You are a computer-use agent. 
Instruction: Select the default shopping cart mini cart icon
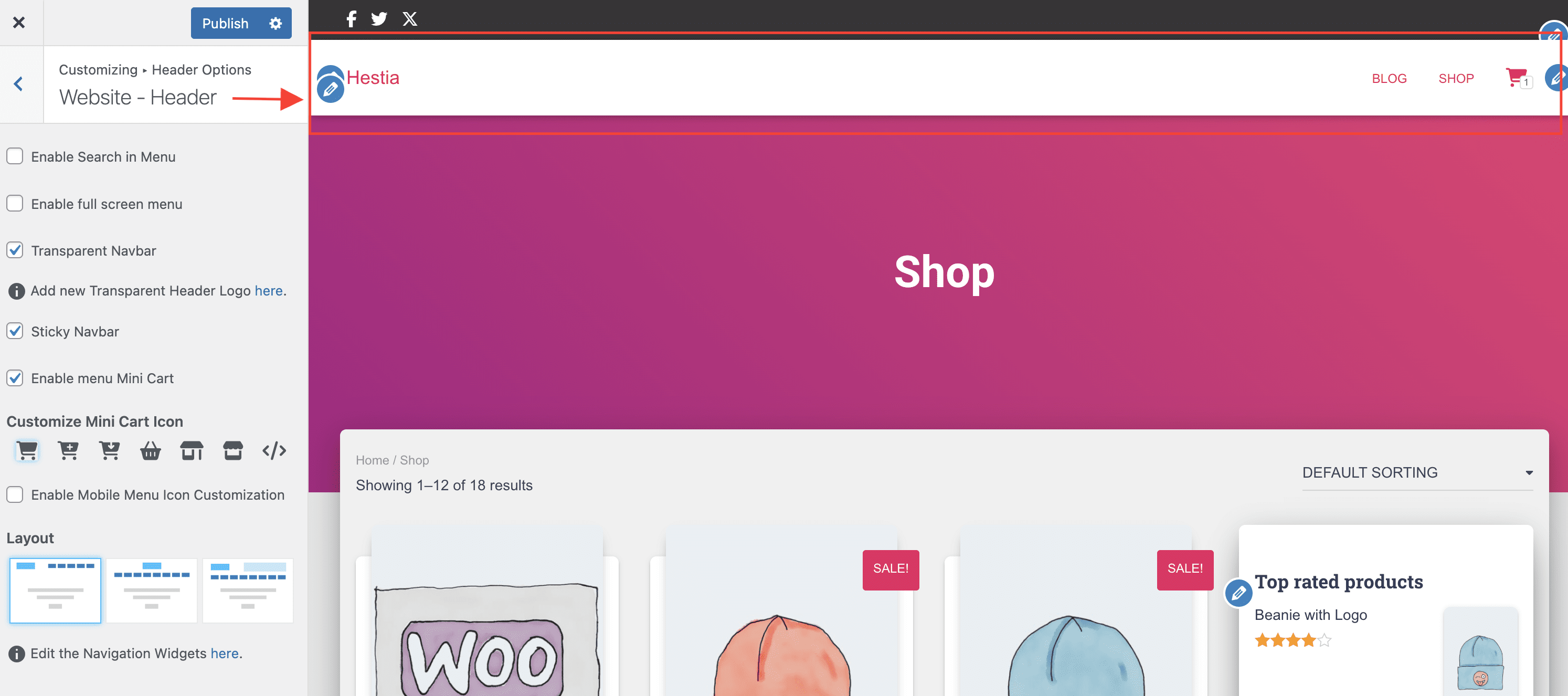coord(27,450)
